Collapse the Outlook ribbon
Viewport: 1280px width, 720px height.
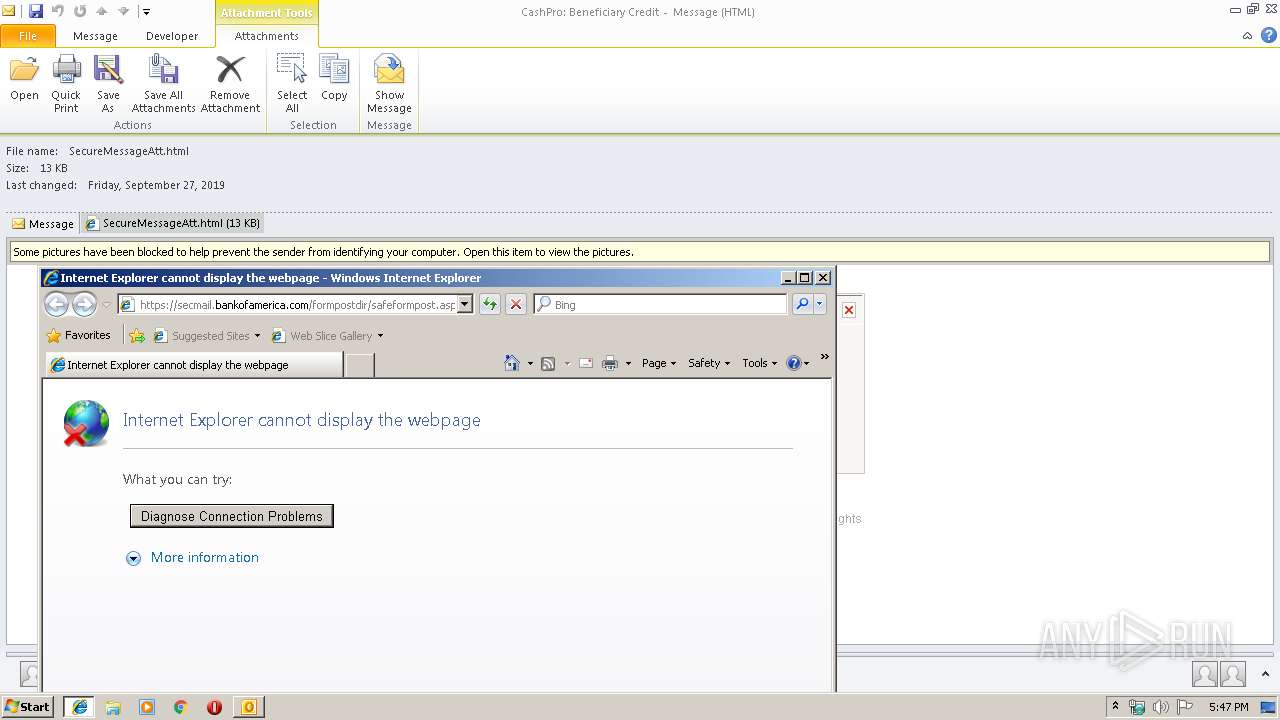1247,36
